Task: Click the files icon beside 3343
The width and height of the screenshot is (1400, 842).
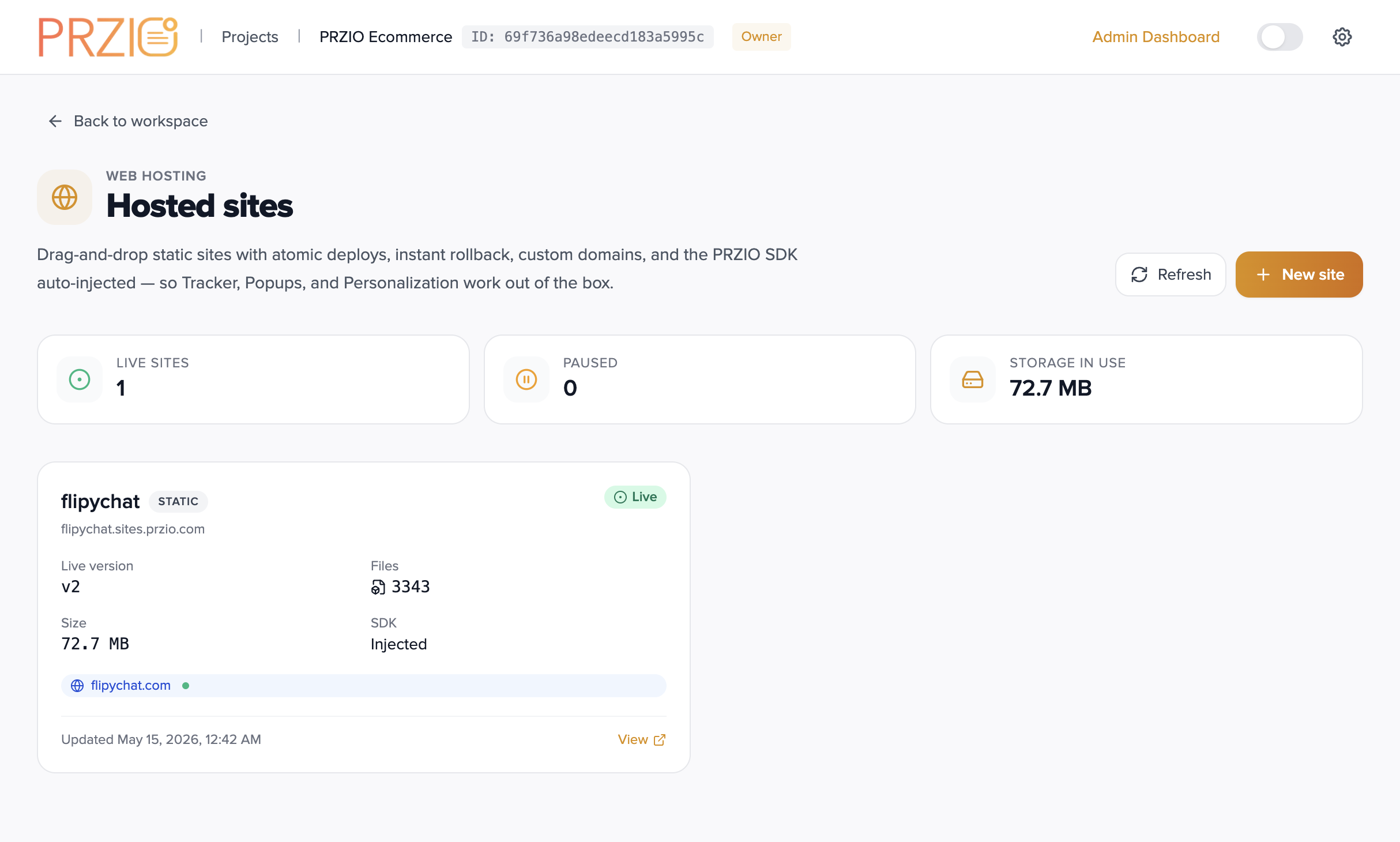Action: click(378, 587)
